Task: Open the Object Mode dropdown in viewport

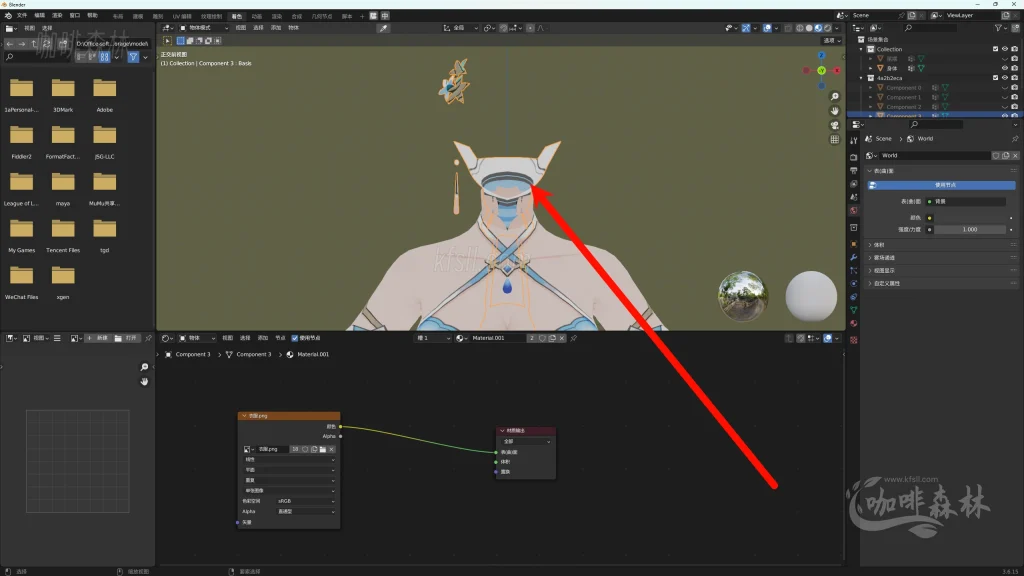Action: click(204, 28)
